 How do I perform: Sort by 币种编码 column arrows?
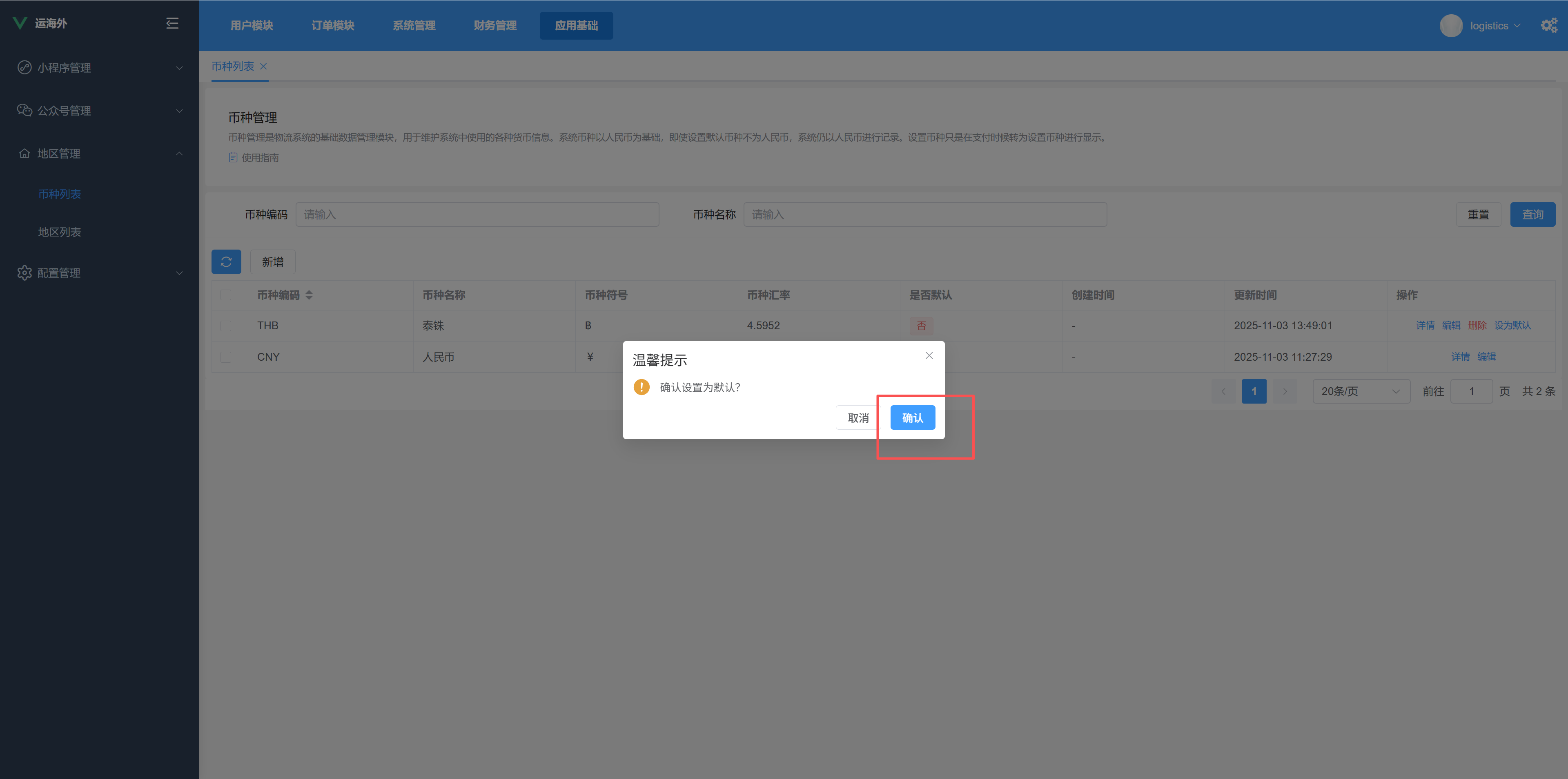(309, 295)
